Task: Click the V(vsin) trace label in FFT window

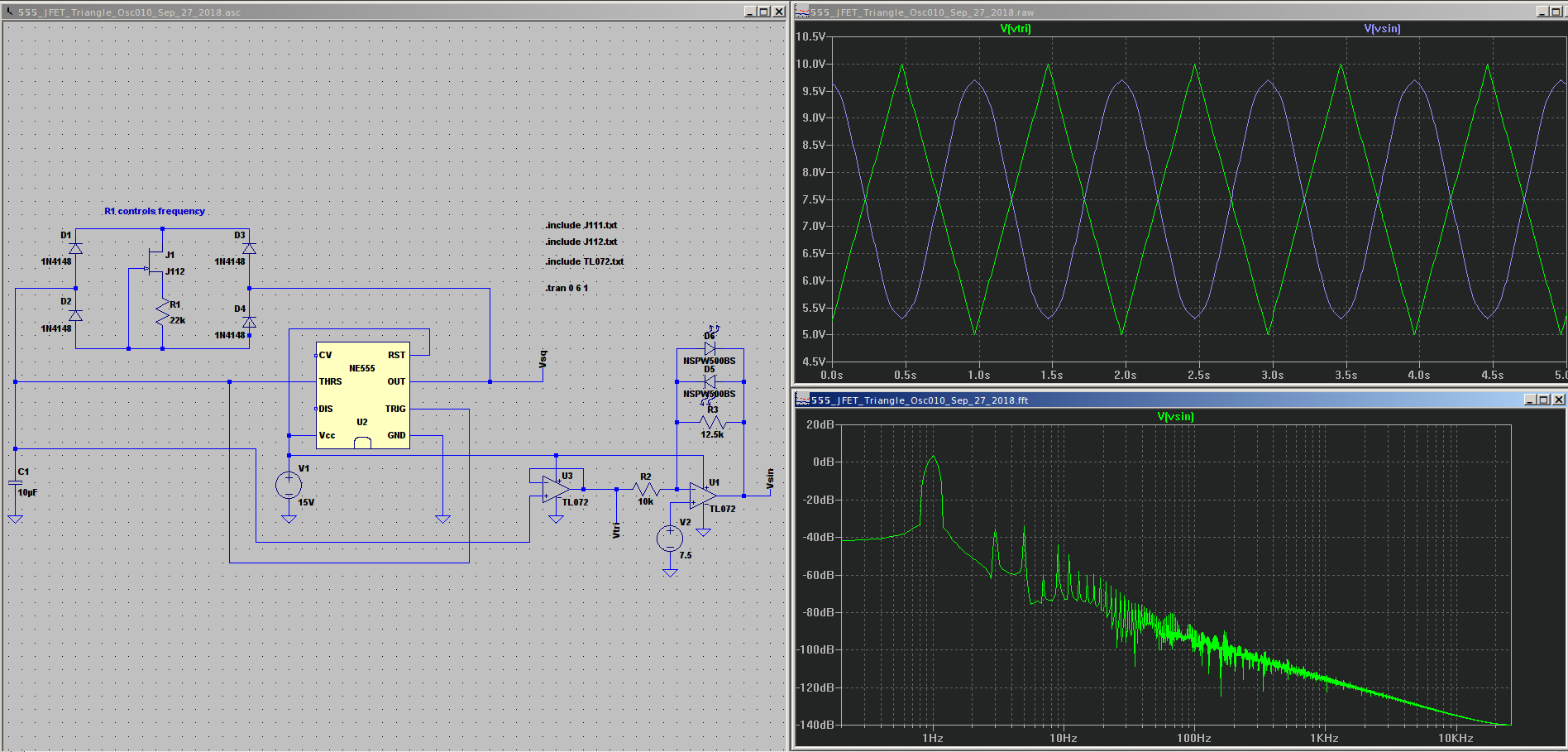Action: click(x=1175, y=416)
